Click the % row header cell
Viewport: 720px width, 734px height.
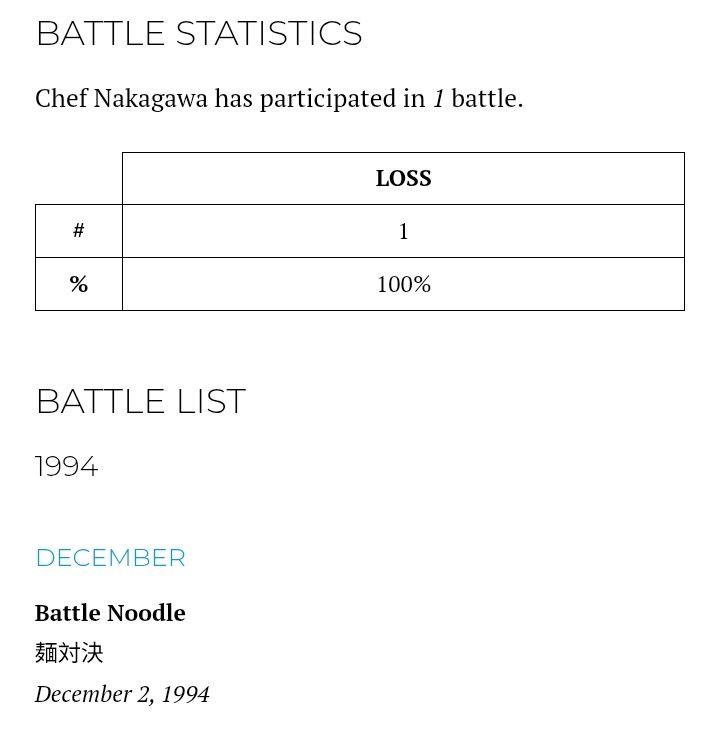click(x=79, y=285)
